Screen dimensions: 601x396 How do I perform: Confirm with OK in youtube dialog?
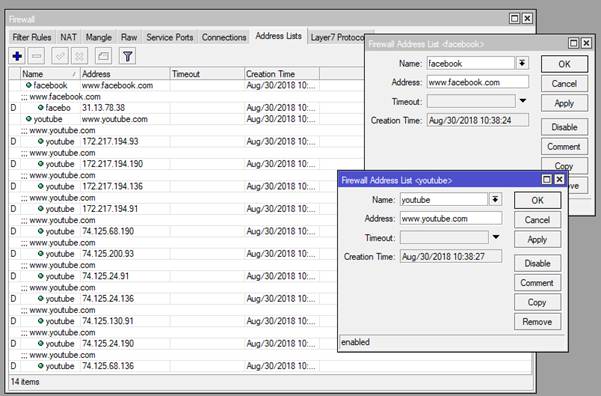[537, 200]
